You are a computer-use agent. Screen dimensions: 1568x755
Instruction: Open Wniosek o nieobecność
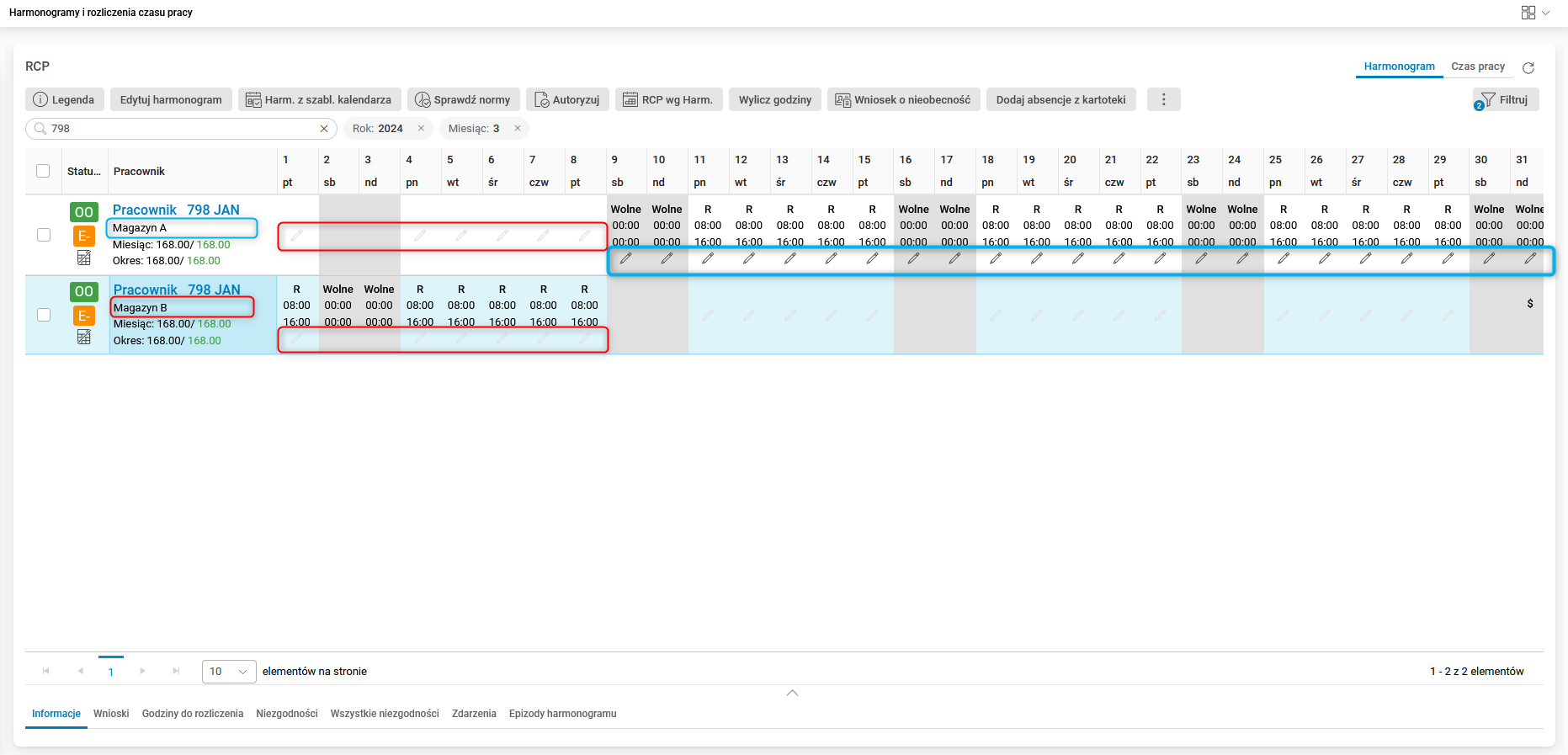904,99
